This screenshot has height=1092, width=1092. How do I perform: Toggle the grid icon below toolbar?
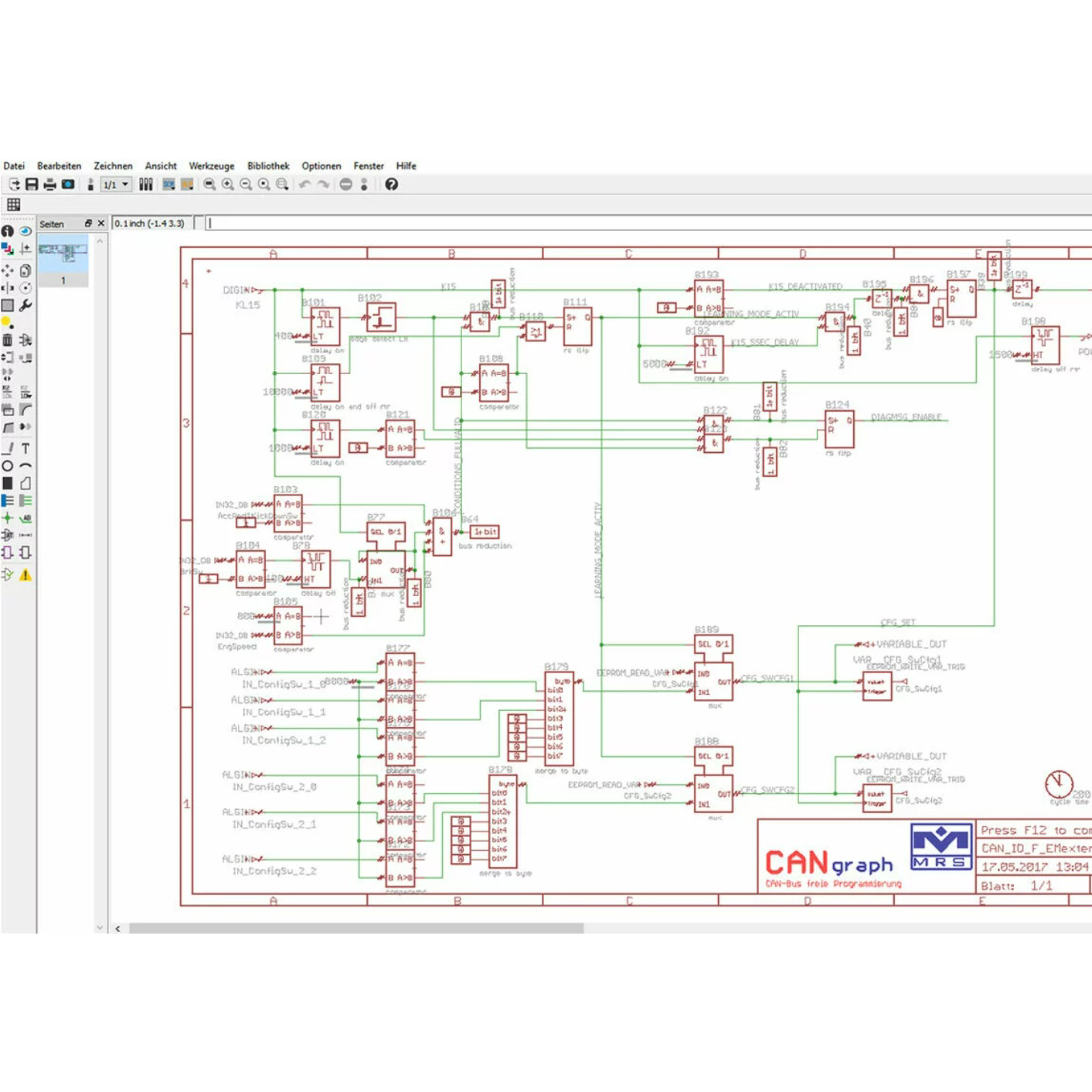click(13, 205)
